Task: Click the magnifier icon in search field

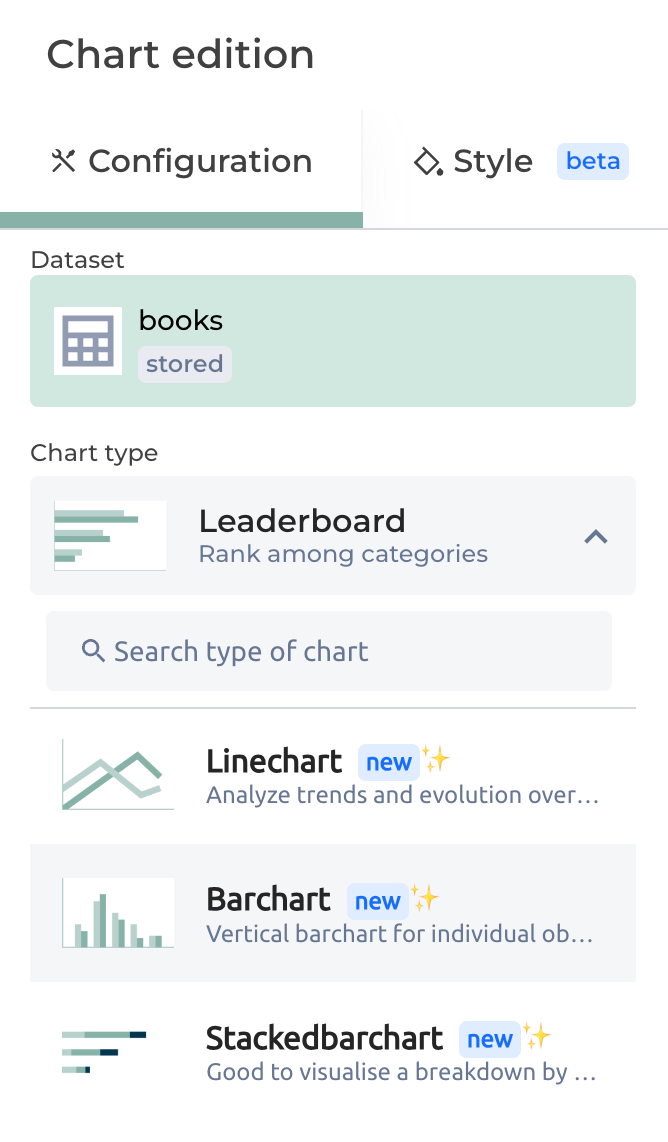Action: (93, 652)
